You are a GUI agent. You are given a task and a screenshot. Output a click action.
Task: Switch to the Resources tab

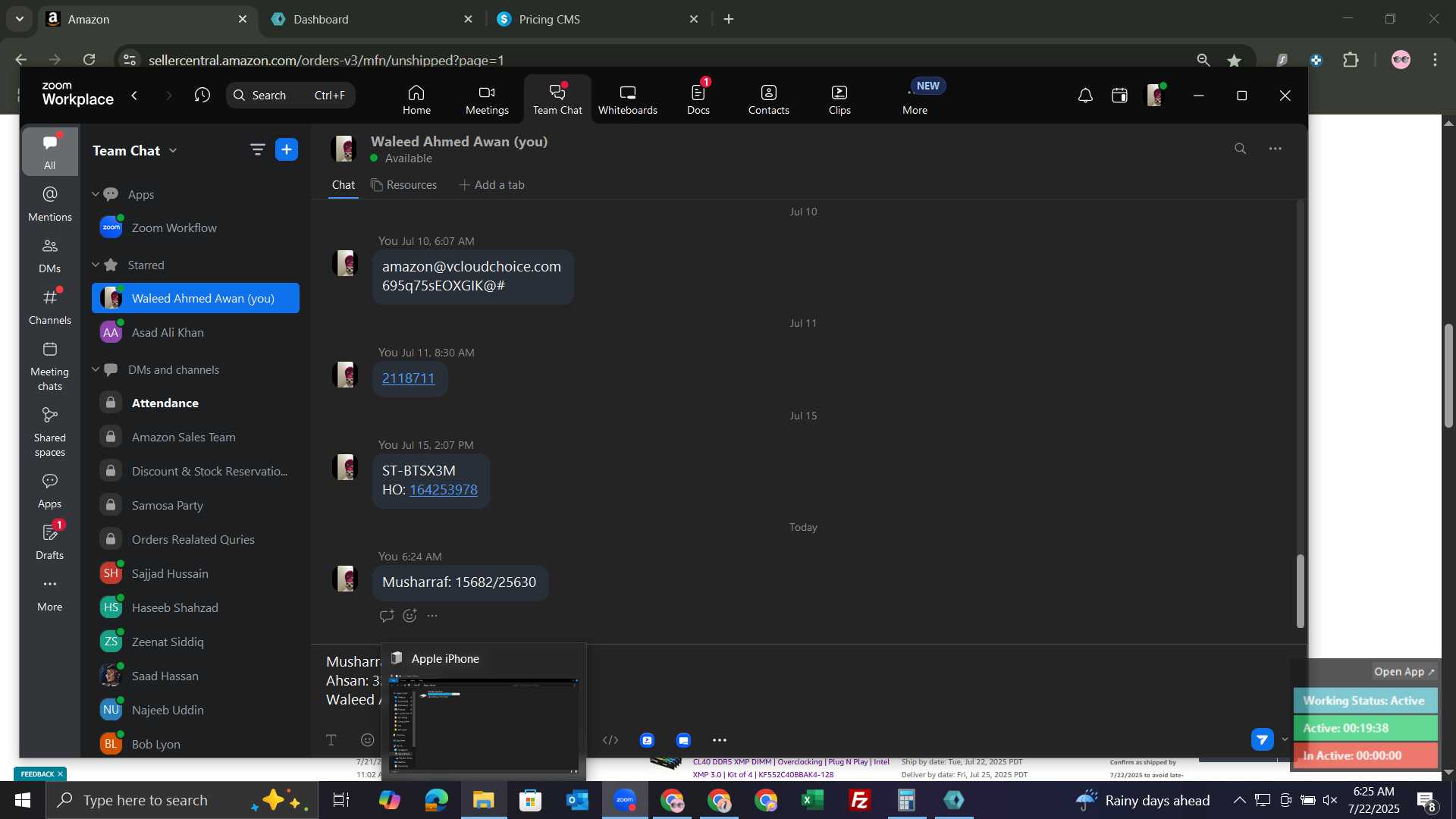[x=403, y=185]
